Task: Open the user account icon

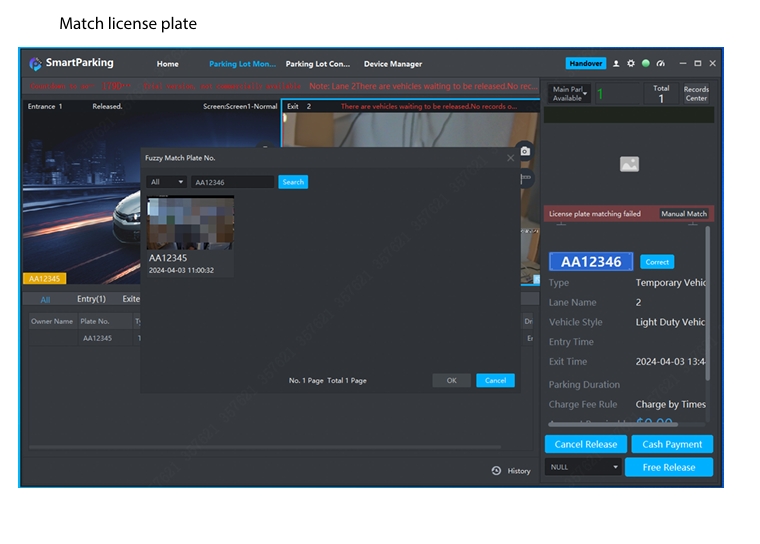Action: coord(616,63)
